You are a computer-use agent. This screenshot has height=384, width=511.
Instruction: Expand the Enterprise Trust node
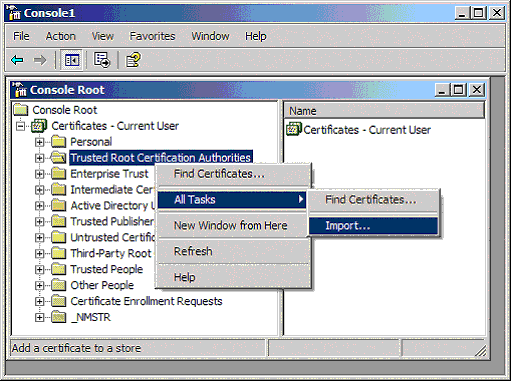tap(39, 174)
